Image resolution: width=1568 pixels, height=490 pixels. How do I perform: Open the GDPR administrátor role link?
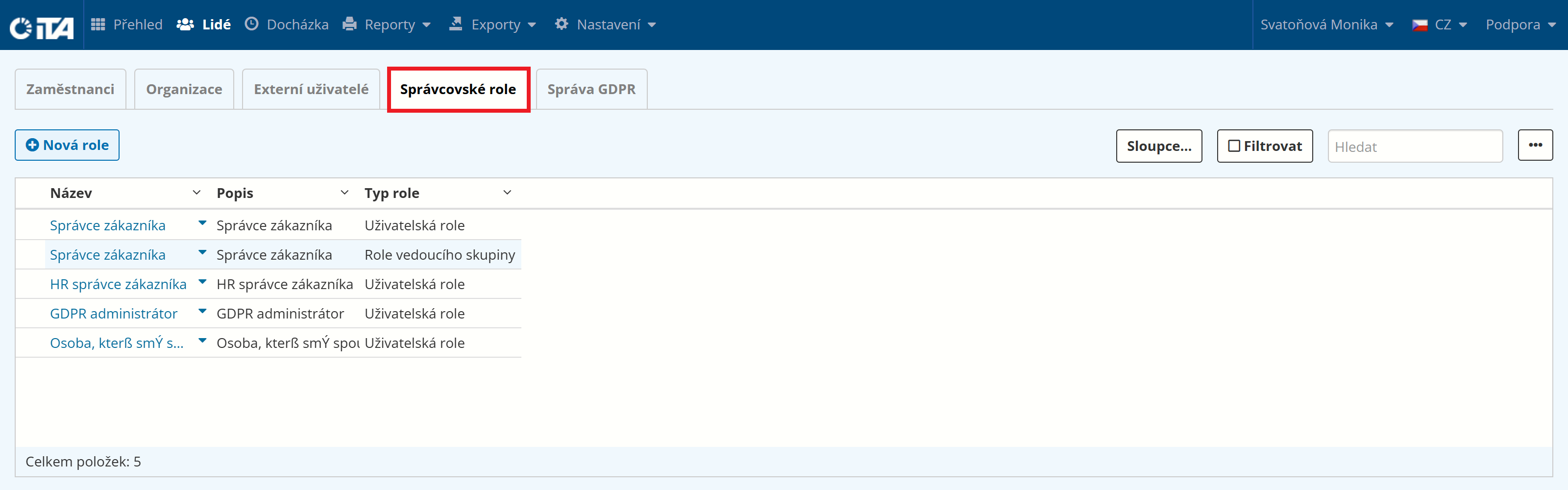click(x=114, y=314)
